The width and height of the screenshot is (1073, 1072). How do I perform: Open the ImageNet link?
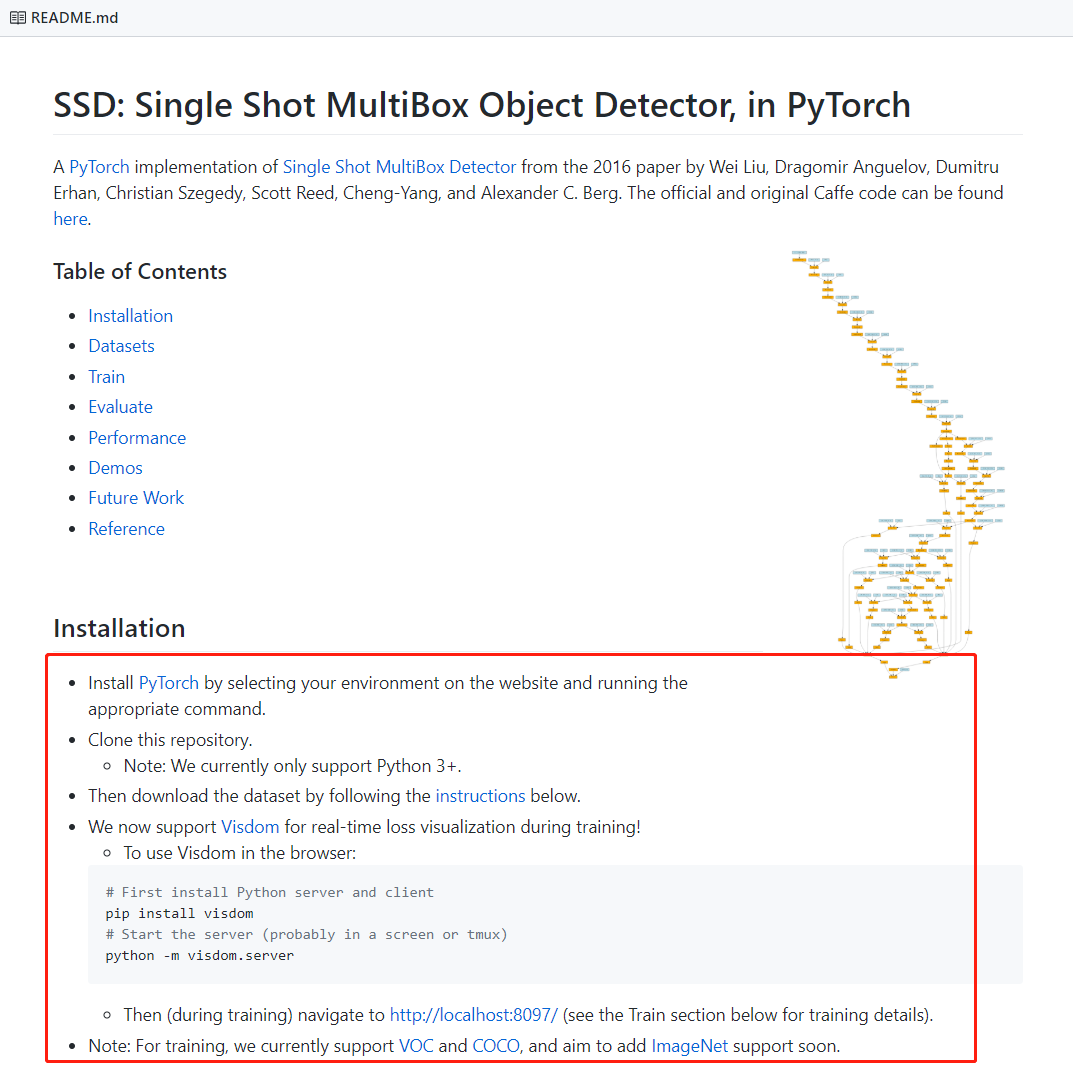pyautogui.click(x=690, y=1045)
